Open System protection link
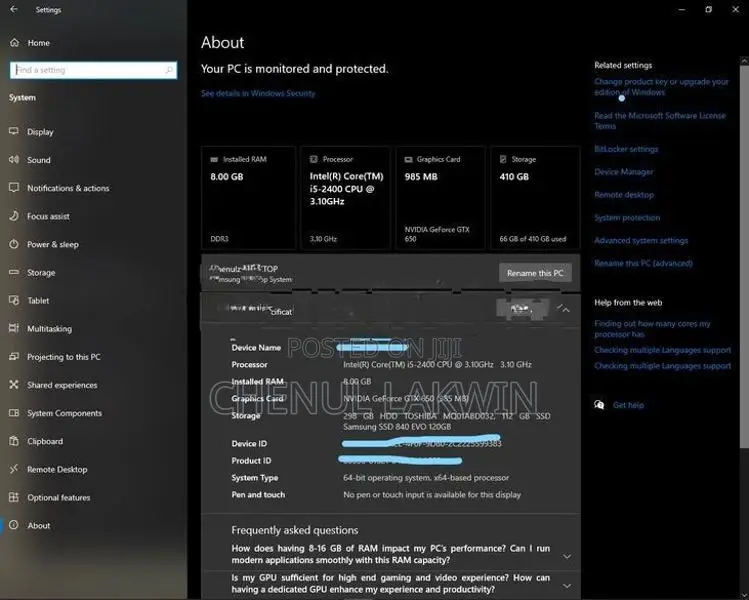The height and width of the screenshot is (600, 749). (627, 218)
